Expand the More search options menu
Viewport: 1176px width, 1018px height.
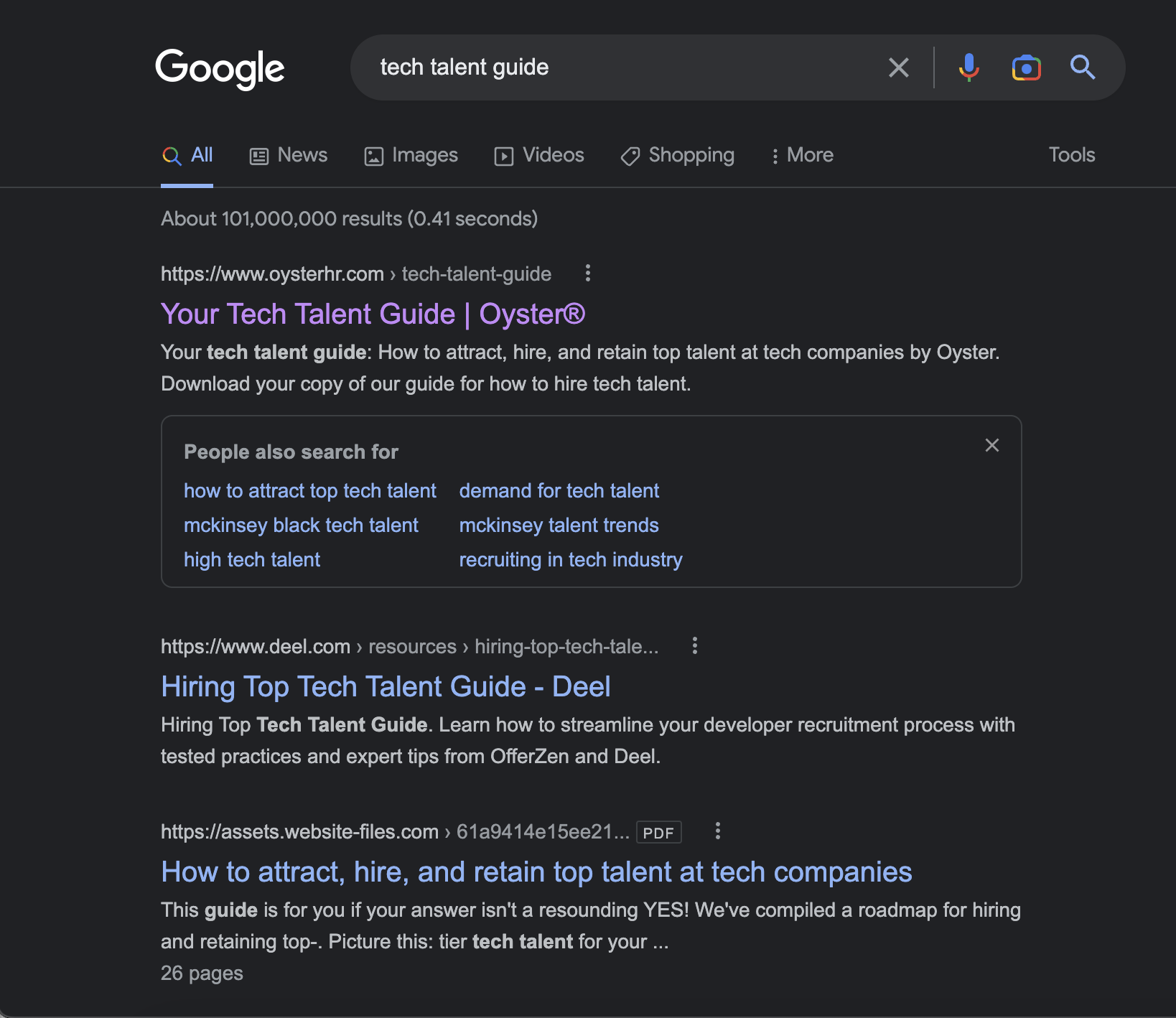point(801,155)
